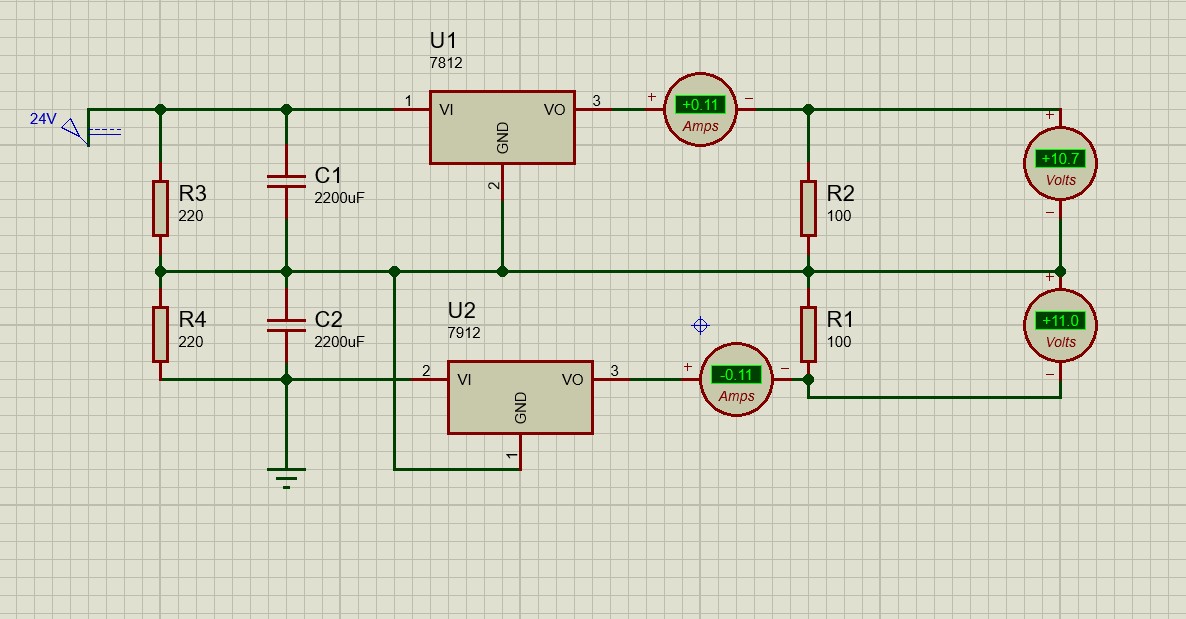Select the ammeter reading -0.11 Amps
Screen dimensions: 1186x619
[x=736, y=380]
